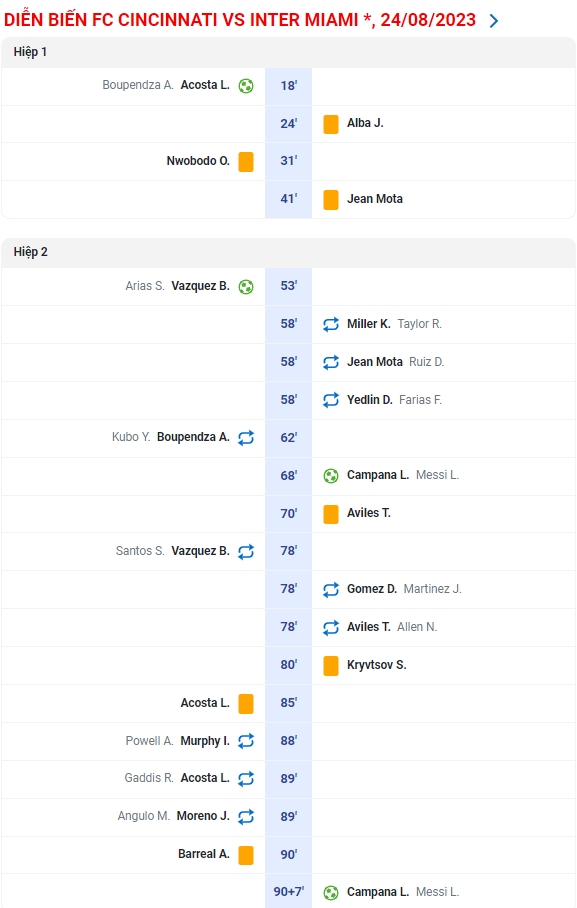Click substitution icon beside Miller K.
Screen dimensions: 577x908
point(331,324)
